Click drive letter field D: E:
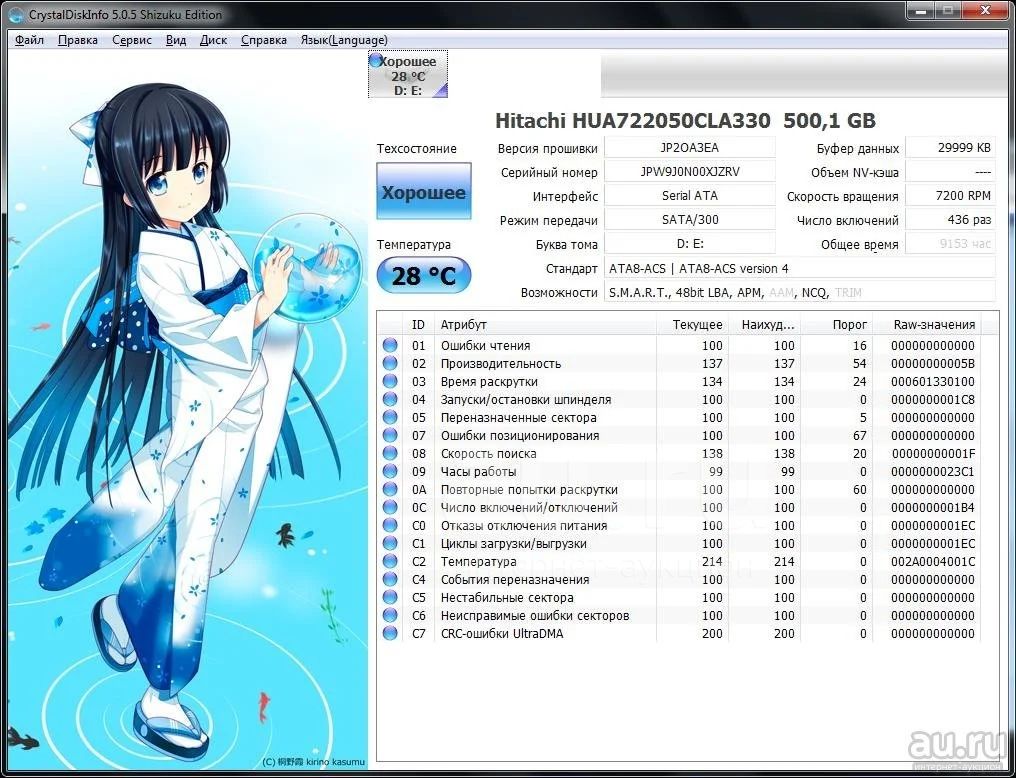Viewport: 1016px width, 778px height. tap(689, 244)
